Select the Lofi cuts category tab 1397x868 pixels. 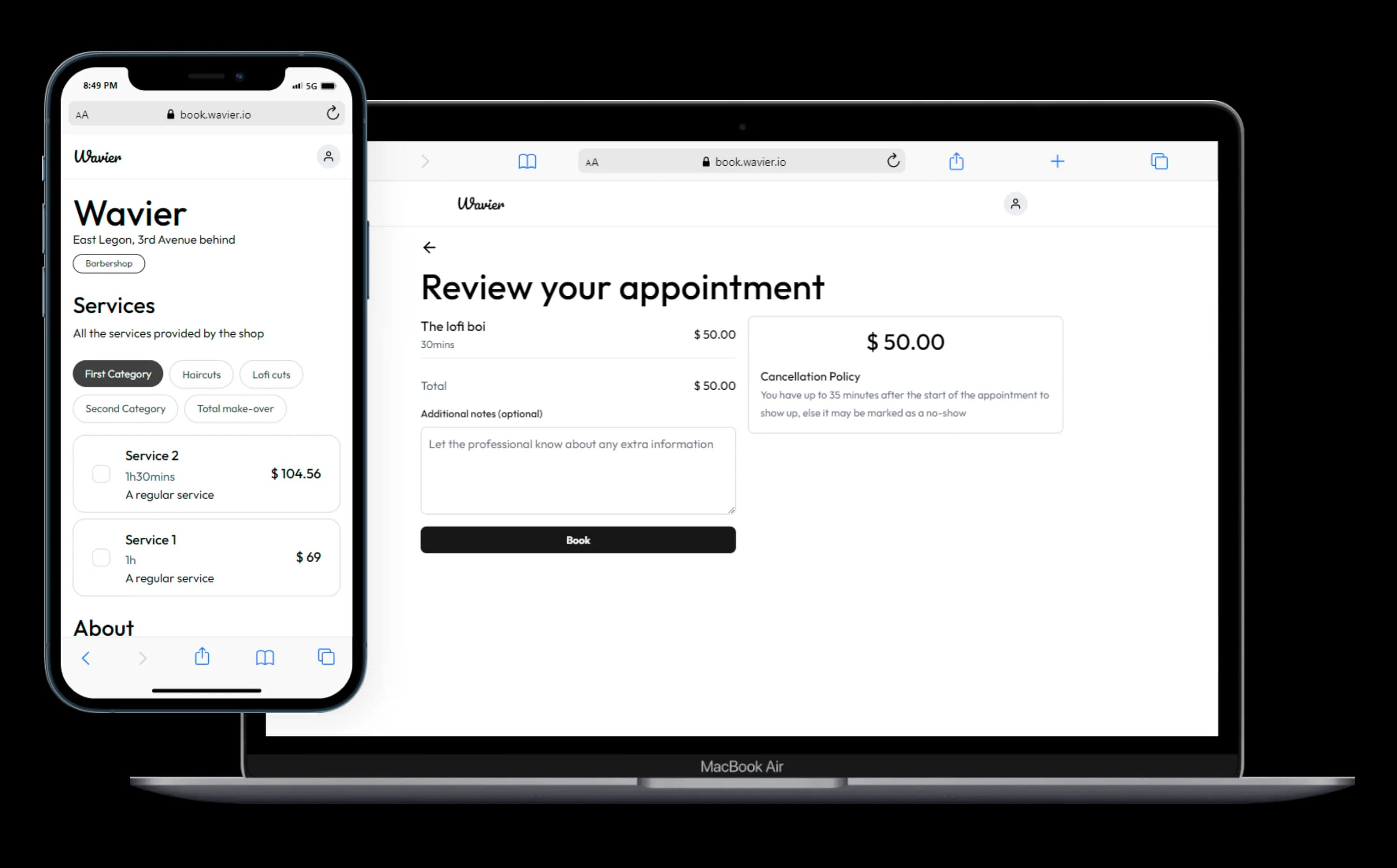click(270, 374)
